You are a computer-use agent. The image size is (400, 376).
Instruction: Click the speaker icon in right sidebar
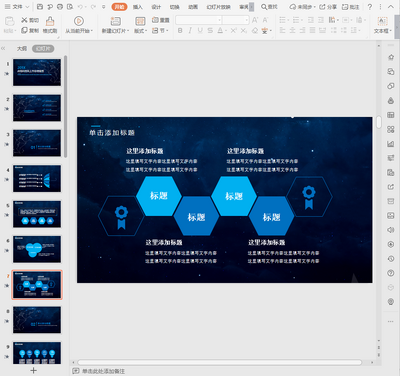click(x=391, y=230)
